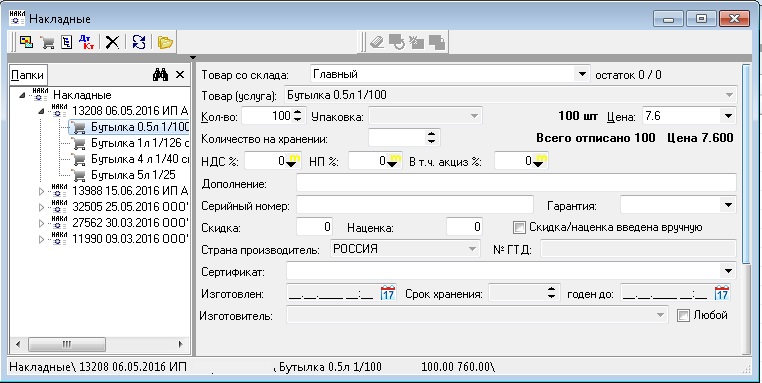Collapse the Накладные root tree node

pyautogui.click(x=22, y=95)
